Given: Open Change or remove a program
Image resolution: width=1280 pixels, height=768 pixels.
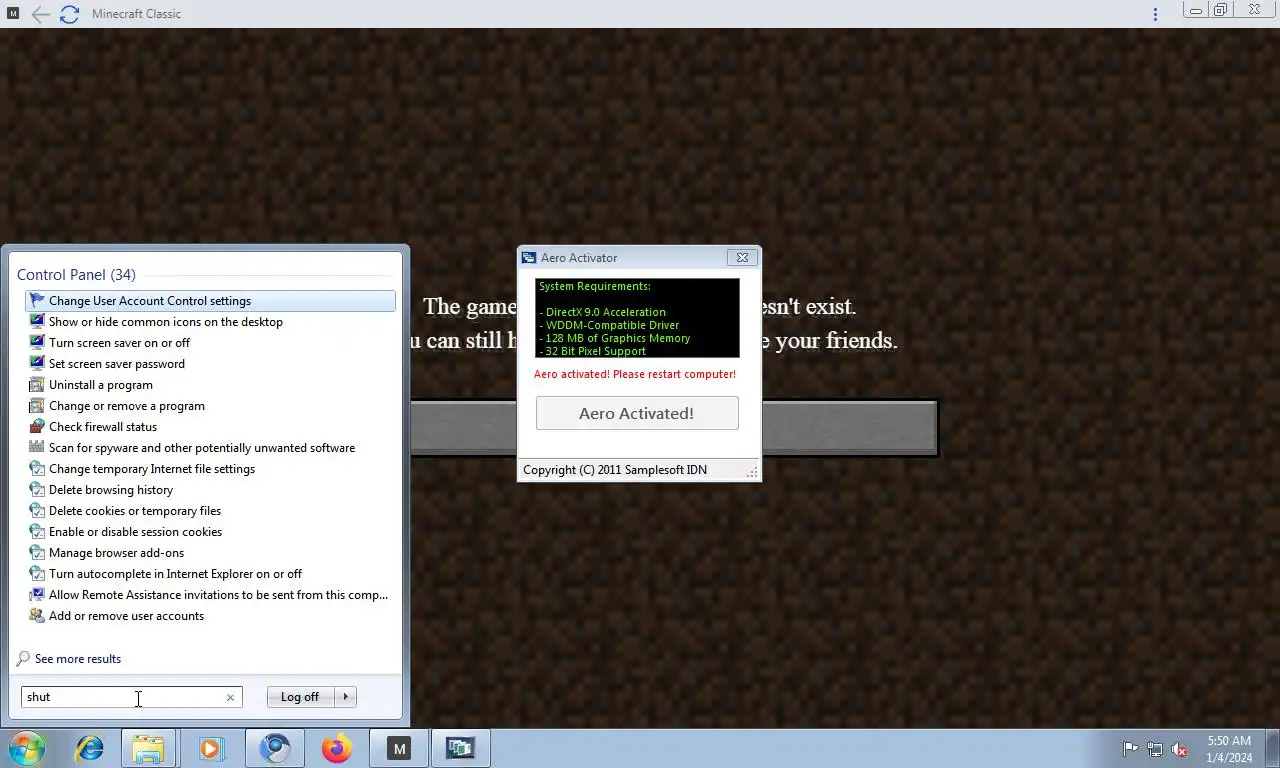Looking at the screenshot, I should click(210, 406).
